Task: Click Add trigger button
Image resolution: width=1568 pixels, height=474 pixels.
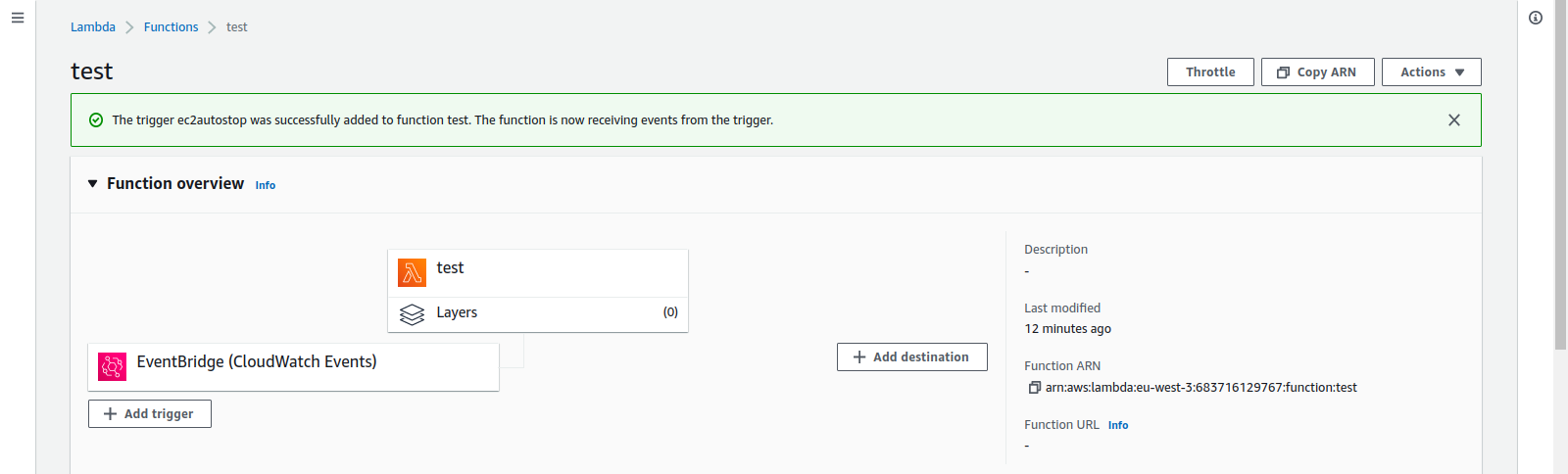Action: (x=150, y=414)
